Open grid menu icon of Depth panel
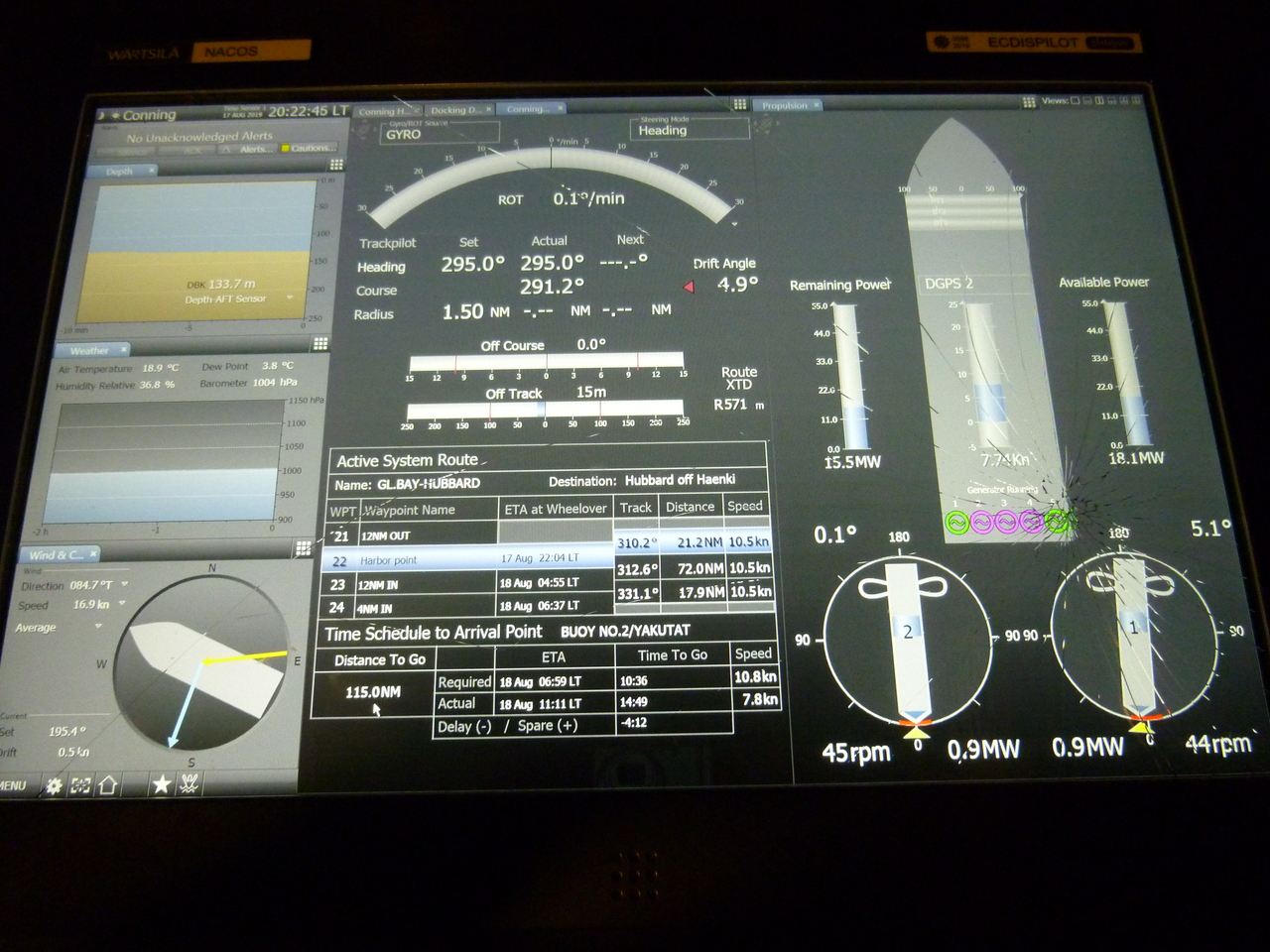This screenshot has height=952, width=1270. point(336,165)
